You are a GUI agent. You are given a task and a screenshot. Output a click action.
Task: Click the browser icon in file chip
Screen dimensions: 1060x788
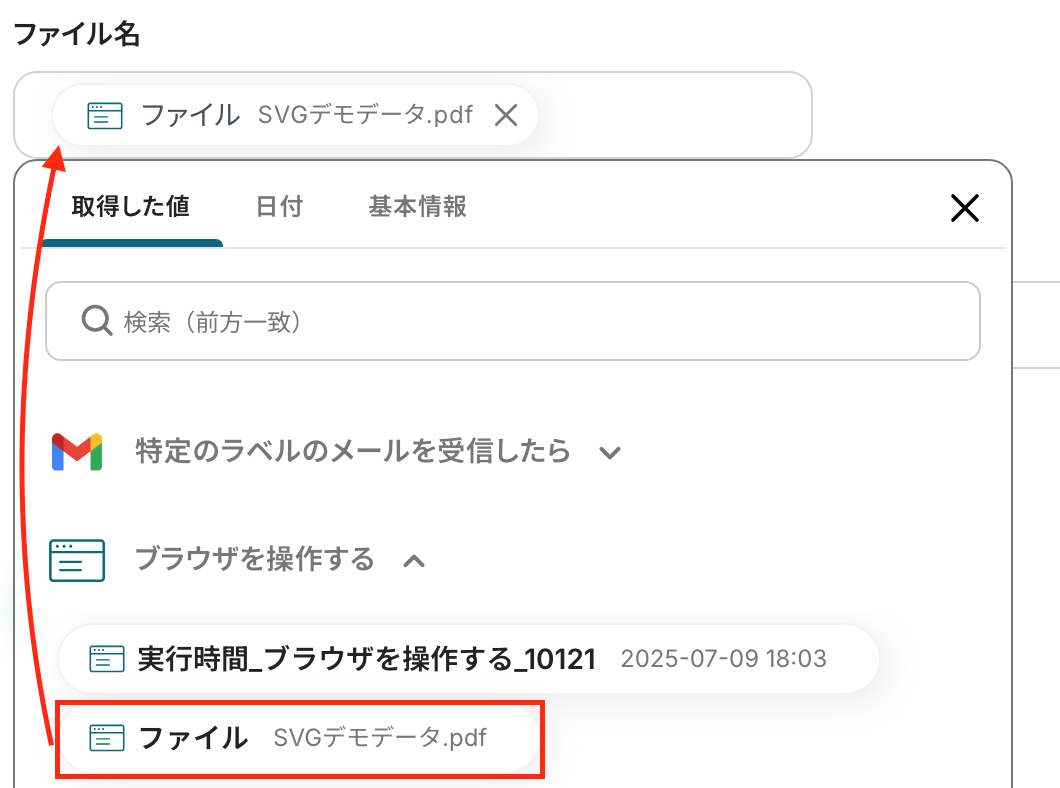(105, 116)
